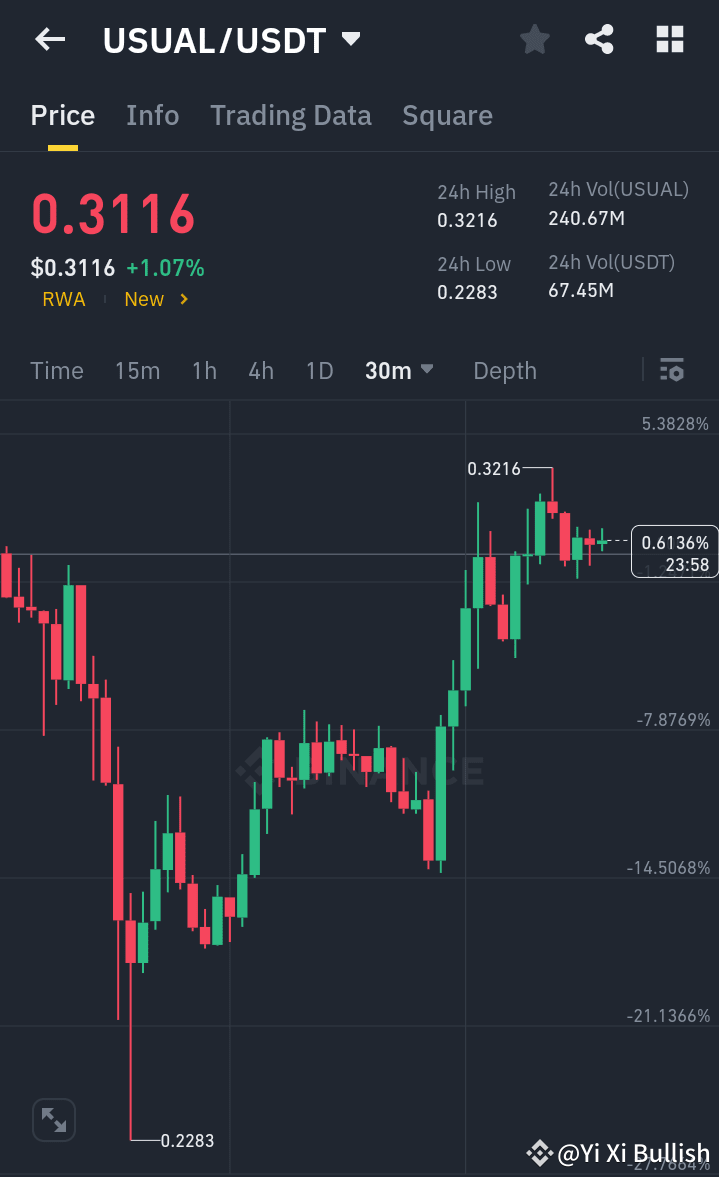Switch to the Trading Data tab
Image resolution: width=719 pixels, height=1177 pixels.
[290, 115]
